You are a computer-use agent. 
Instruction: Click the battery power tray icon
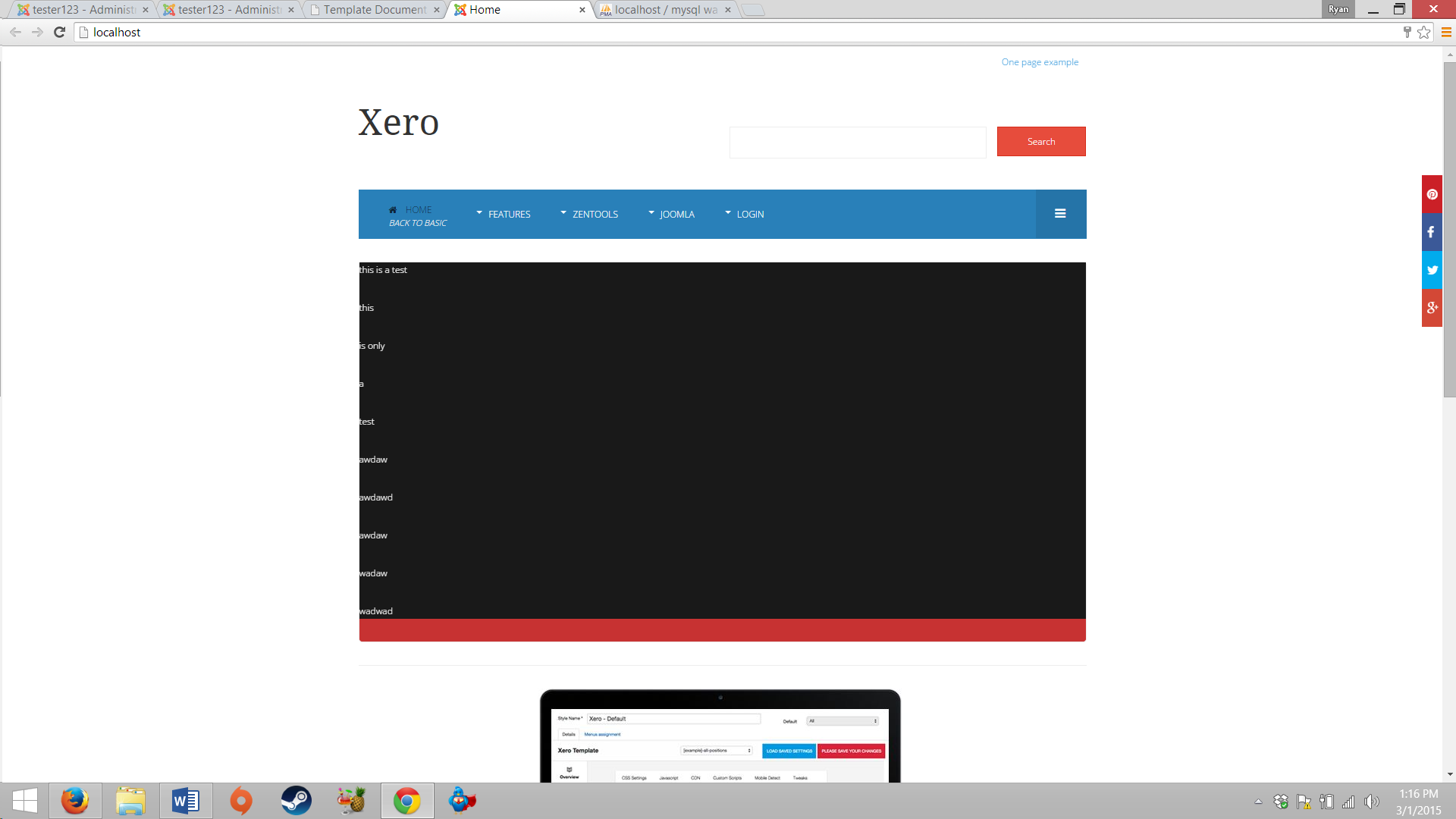click(1326, 802)
